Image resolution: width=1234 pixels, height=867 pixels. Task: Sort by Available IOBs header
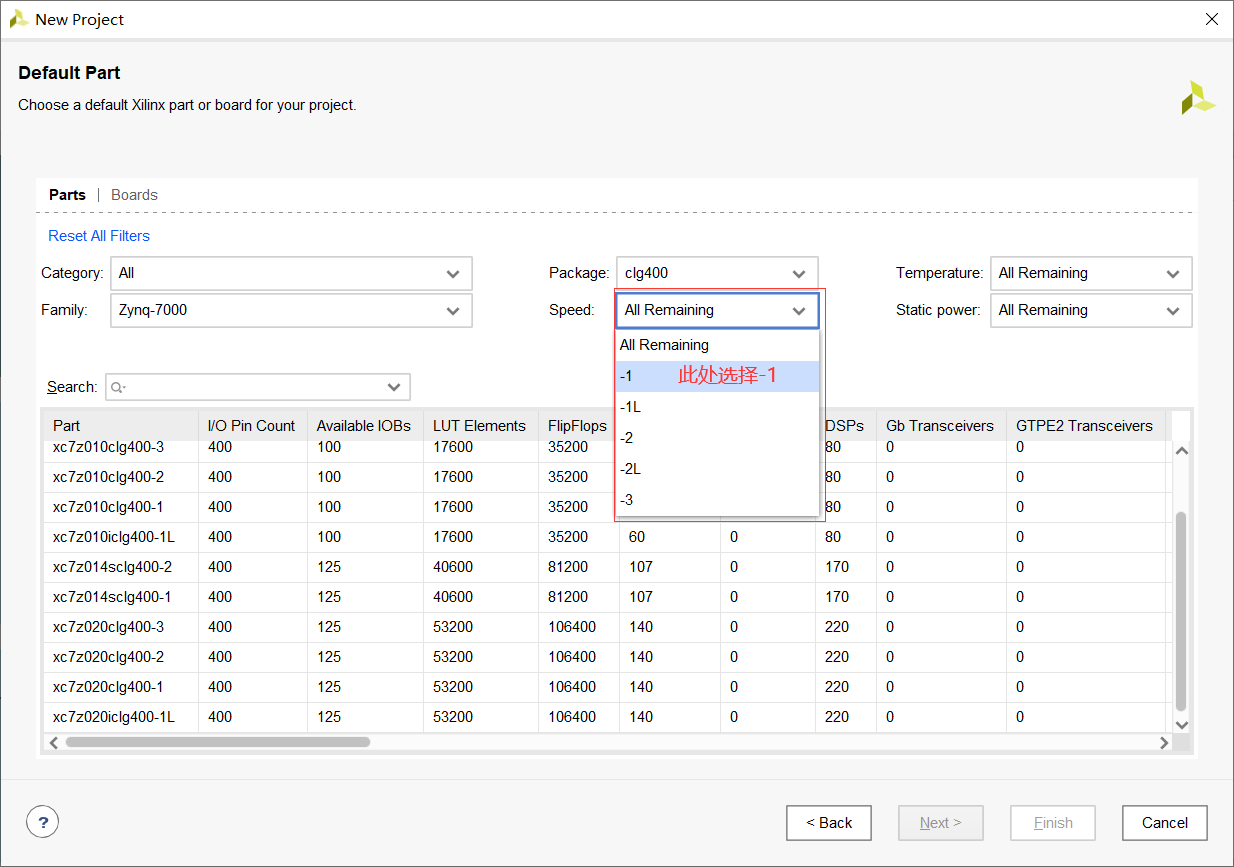(x=365, y=426)
